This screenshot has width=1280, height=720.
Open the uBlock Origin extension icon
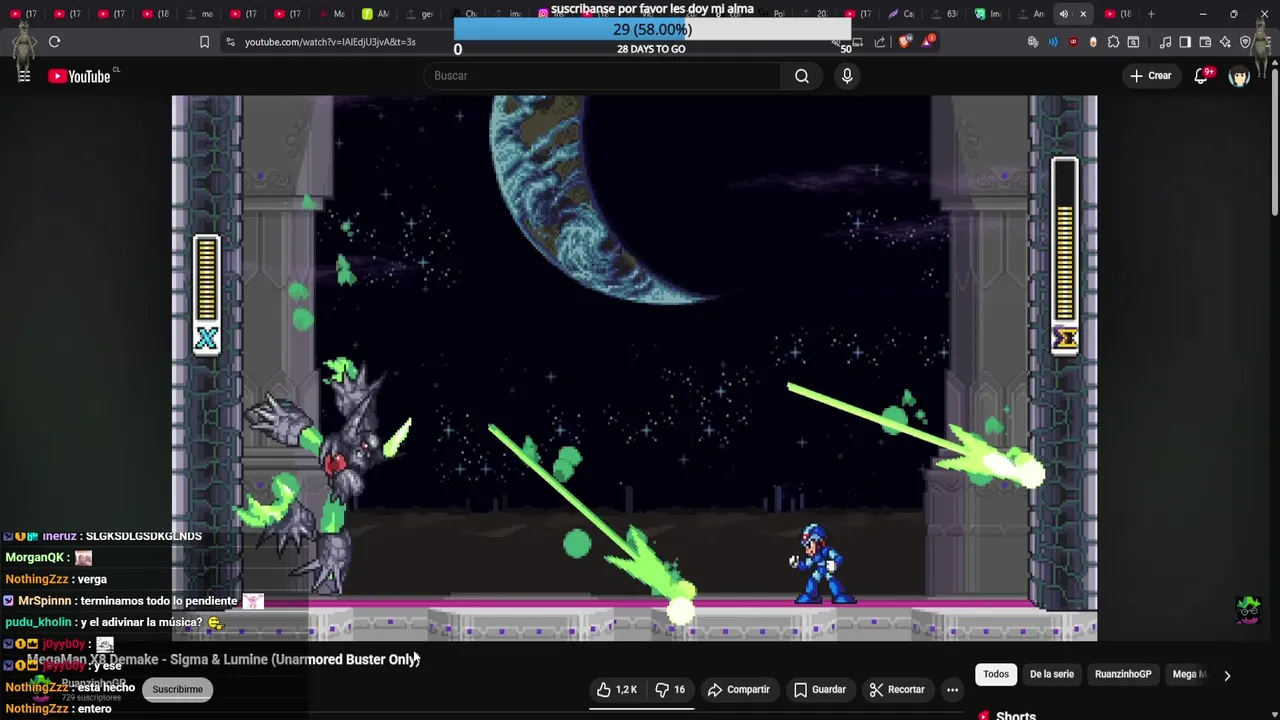[1073, 42]
